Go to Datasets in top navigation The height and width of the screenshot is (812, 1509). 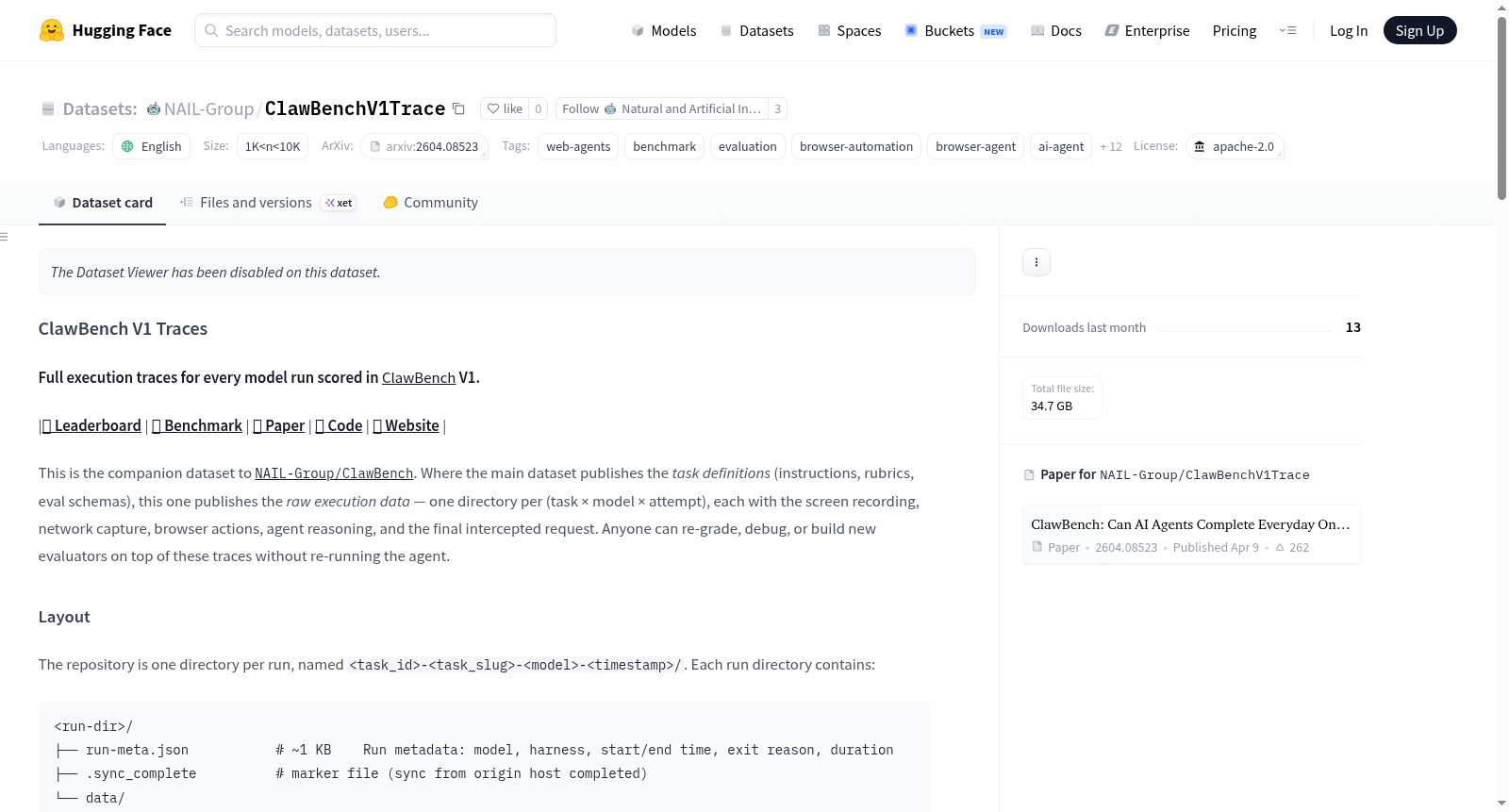pos(756,30)
